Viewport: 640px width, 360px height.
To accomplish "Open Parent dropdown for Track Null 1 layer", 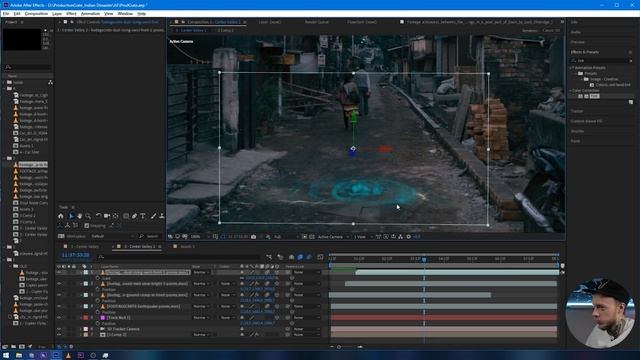I will [x=306, y=318].
